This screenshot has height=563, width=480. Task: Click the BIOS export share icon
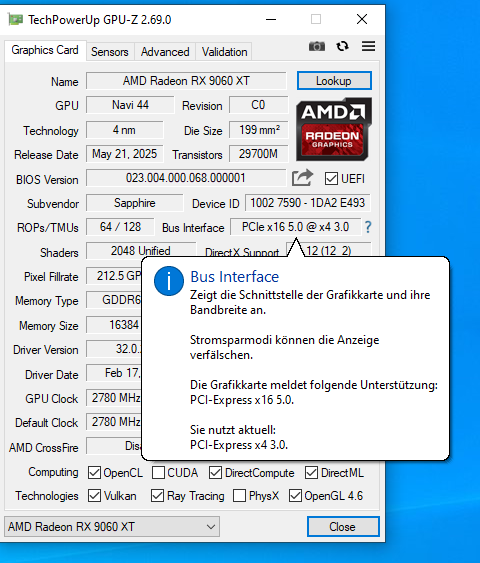302,178
